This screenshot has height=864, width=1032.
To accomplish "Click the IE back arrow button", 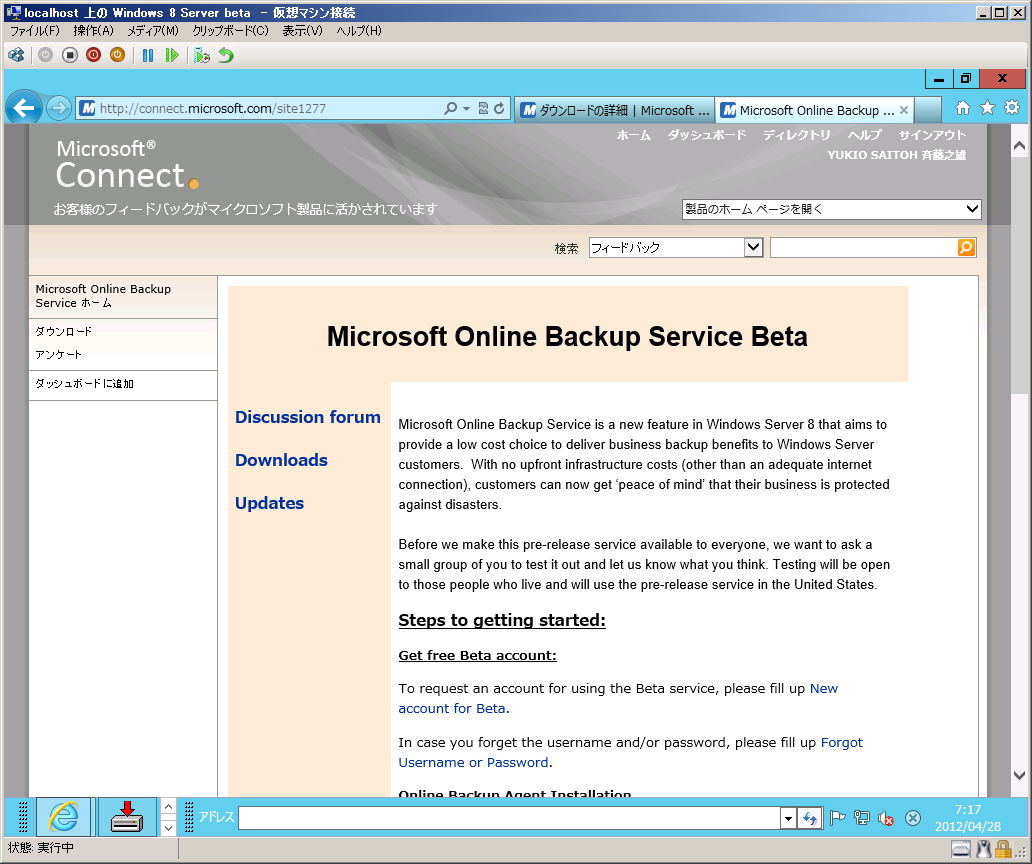I will (24, 108).
